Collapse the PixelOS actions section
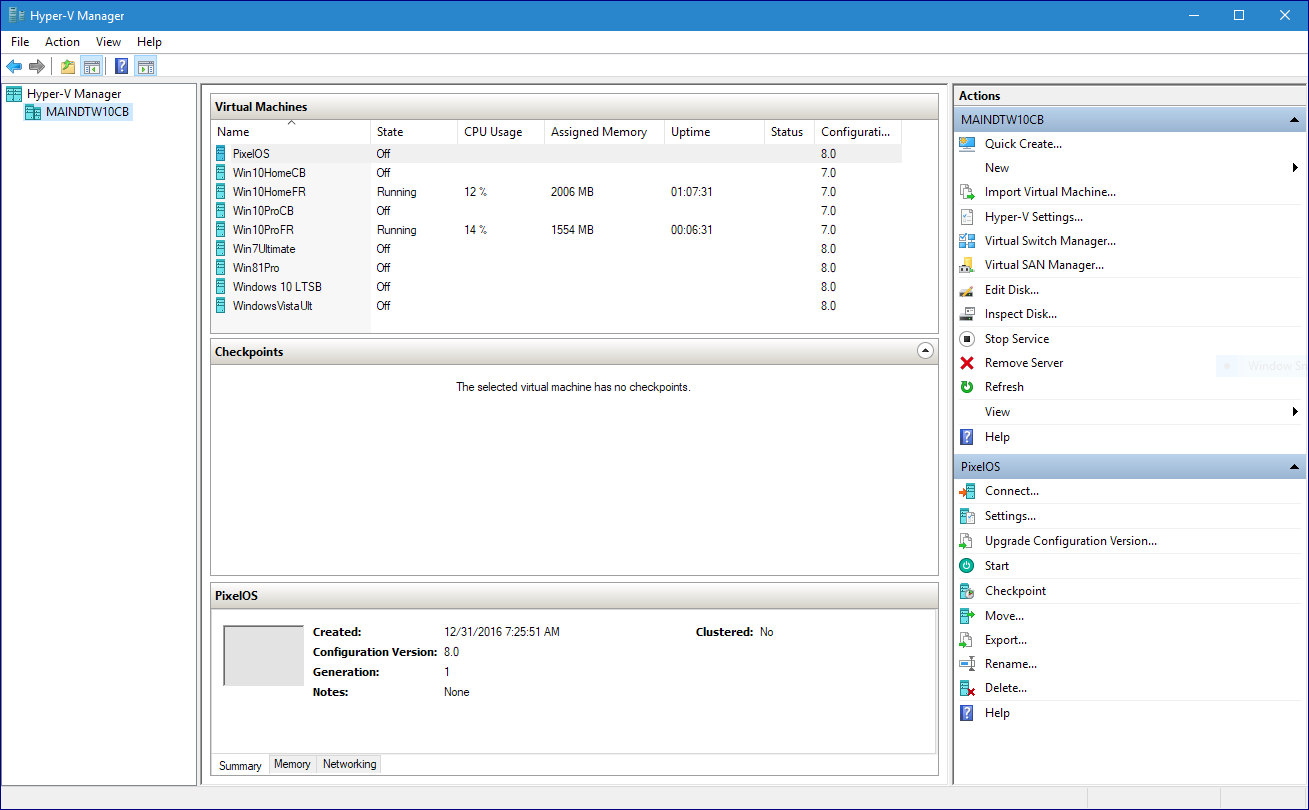The image size is (1309, 810). tap(1294, 467)
